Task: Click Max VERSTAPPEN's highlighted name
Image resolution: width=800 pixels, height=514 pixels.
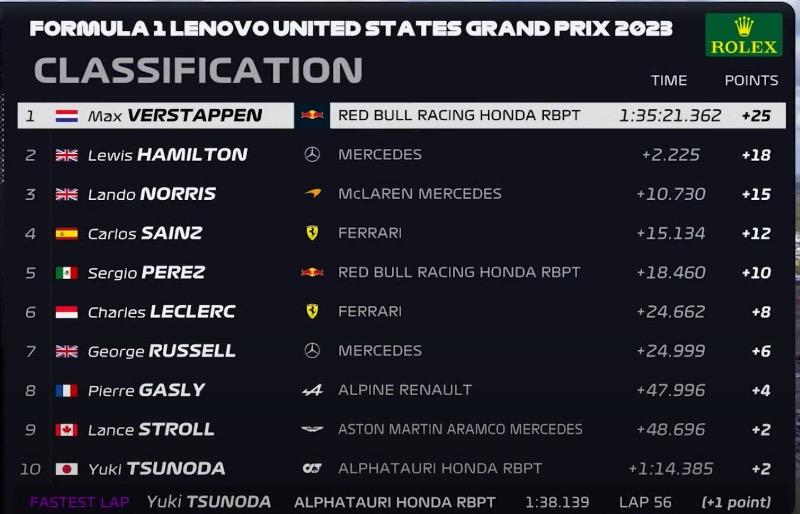Action: (175, 115)
